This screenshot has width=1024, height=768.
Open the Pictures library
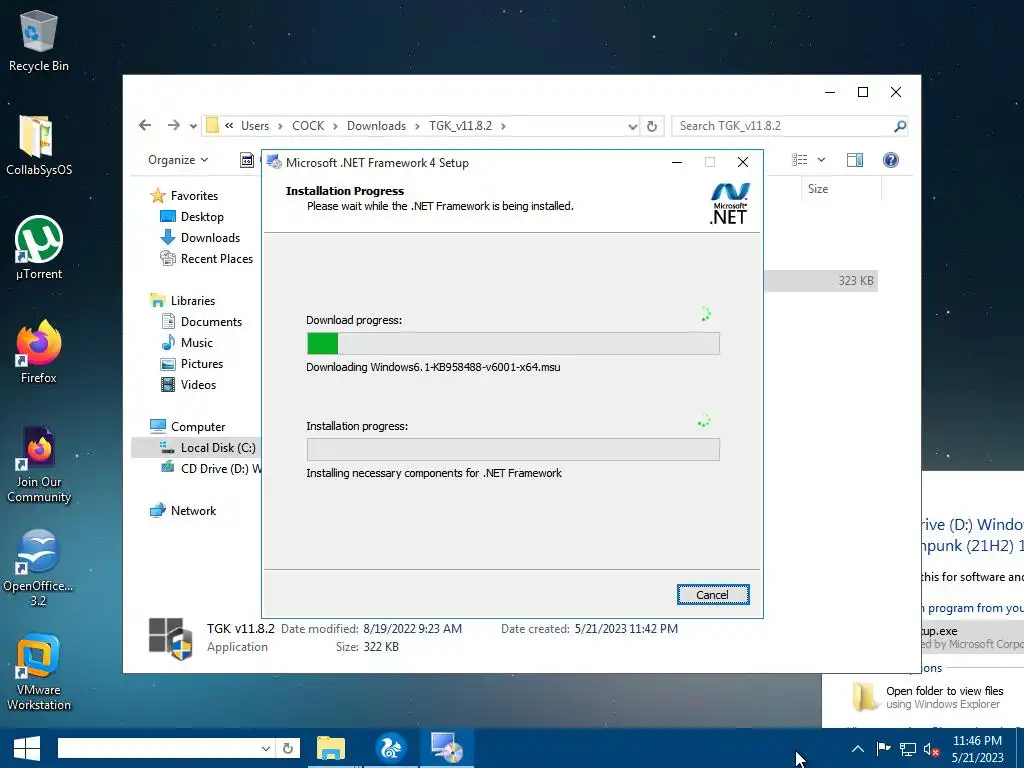[202, 364]
